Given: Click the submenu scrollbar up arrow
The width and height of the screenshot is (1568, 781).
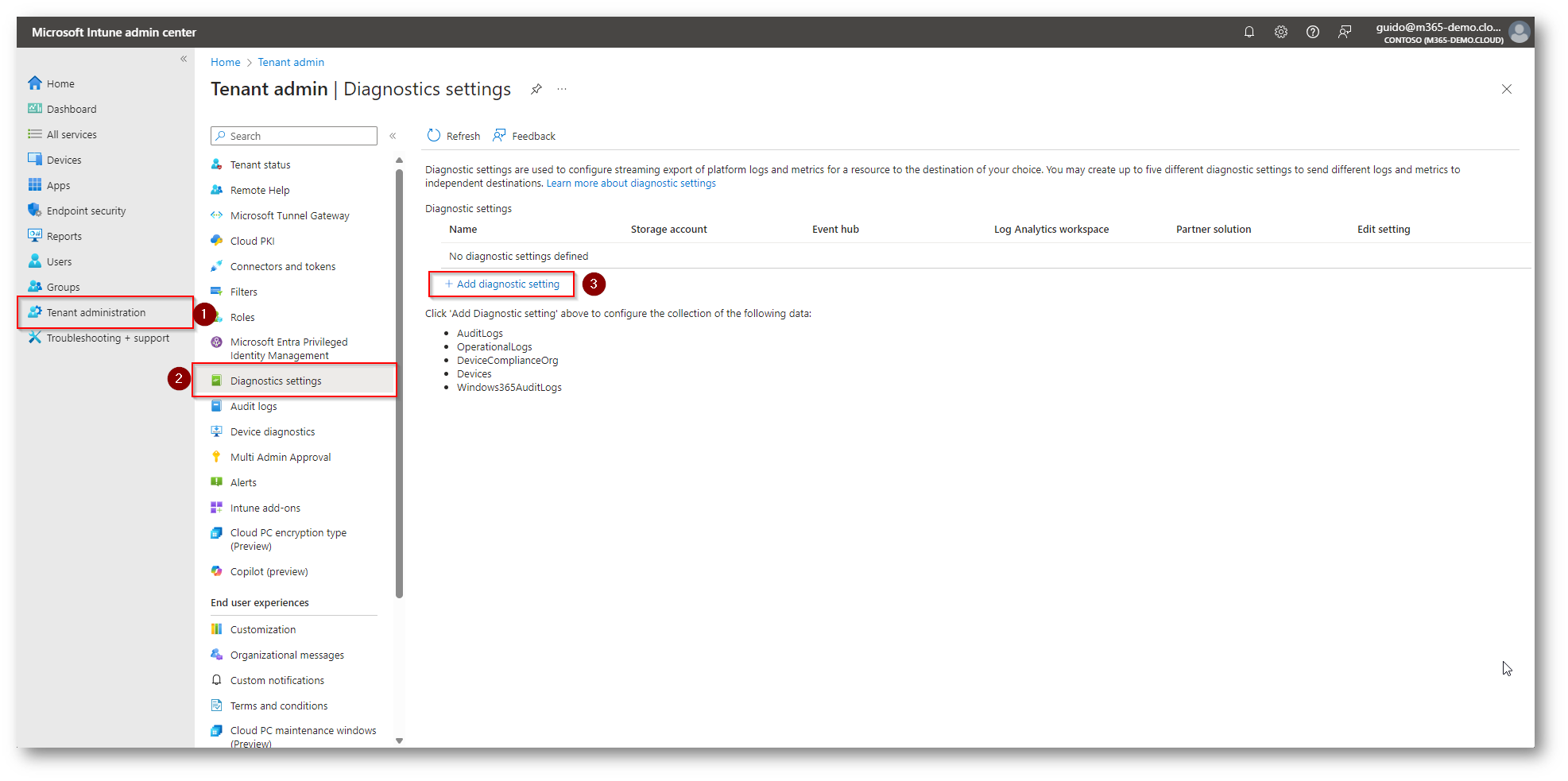Looking at the screenshot, I should tap(399, 160).
